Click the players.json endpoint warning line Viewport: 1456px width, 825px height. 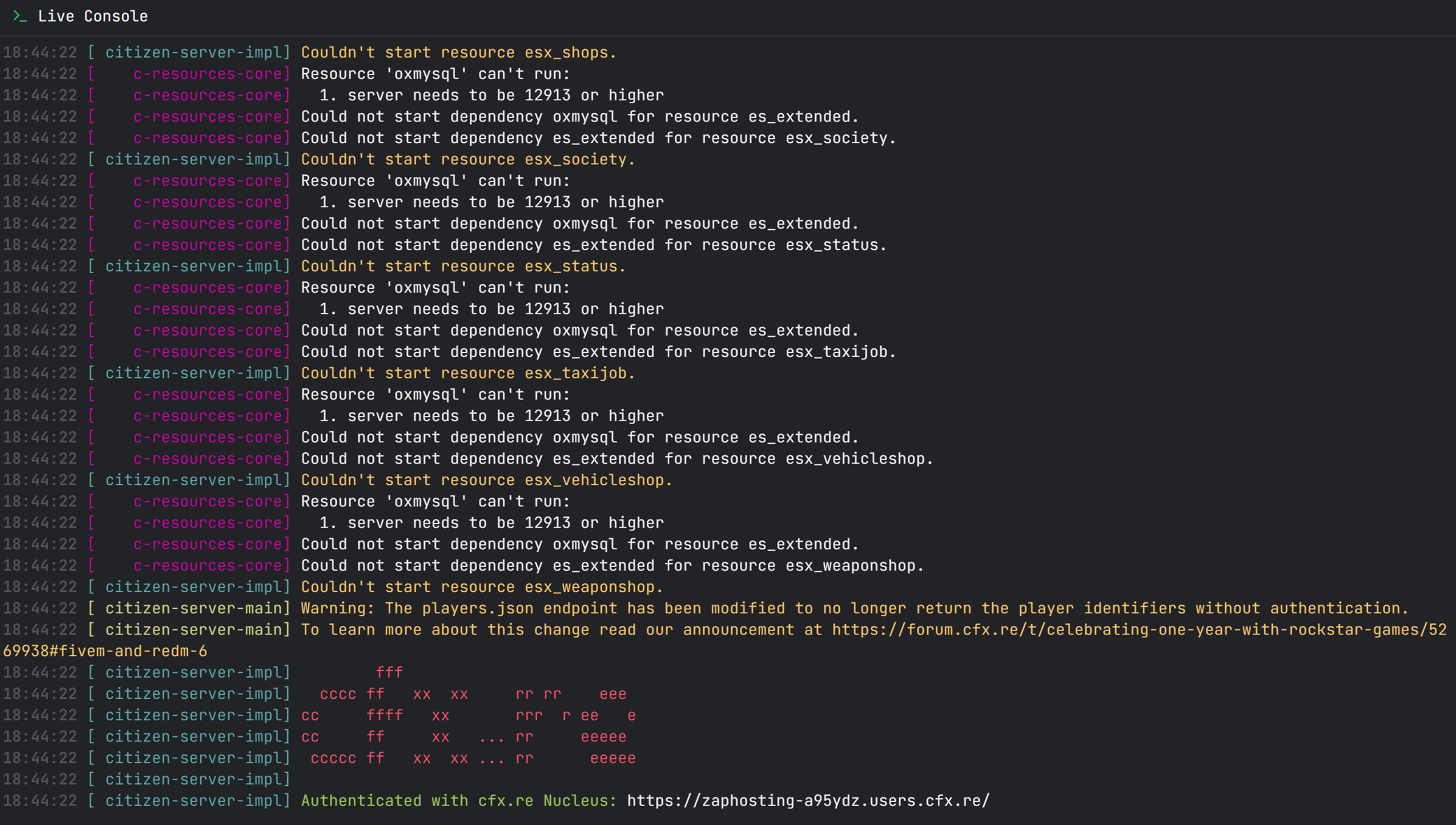(854, 608)
